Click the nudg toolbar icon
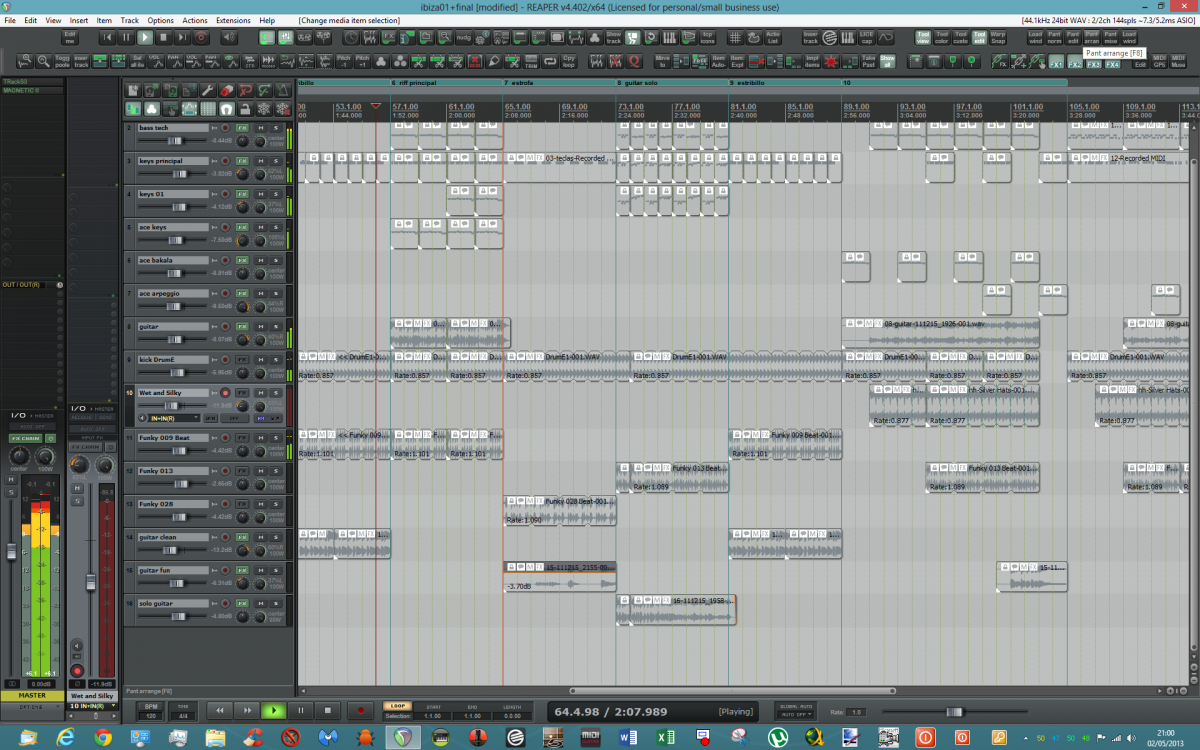The width and height of the screenshot is (1200, 750). pyautogui.click(x=463, y=37)
